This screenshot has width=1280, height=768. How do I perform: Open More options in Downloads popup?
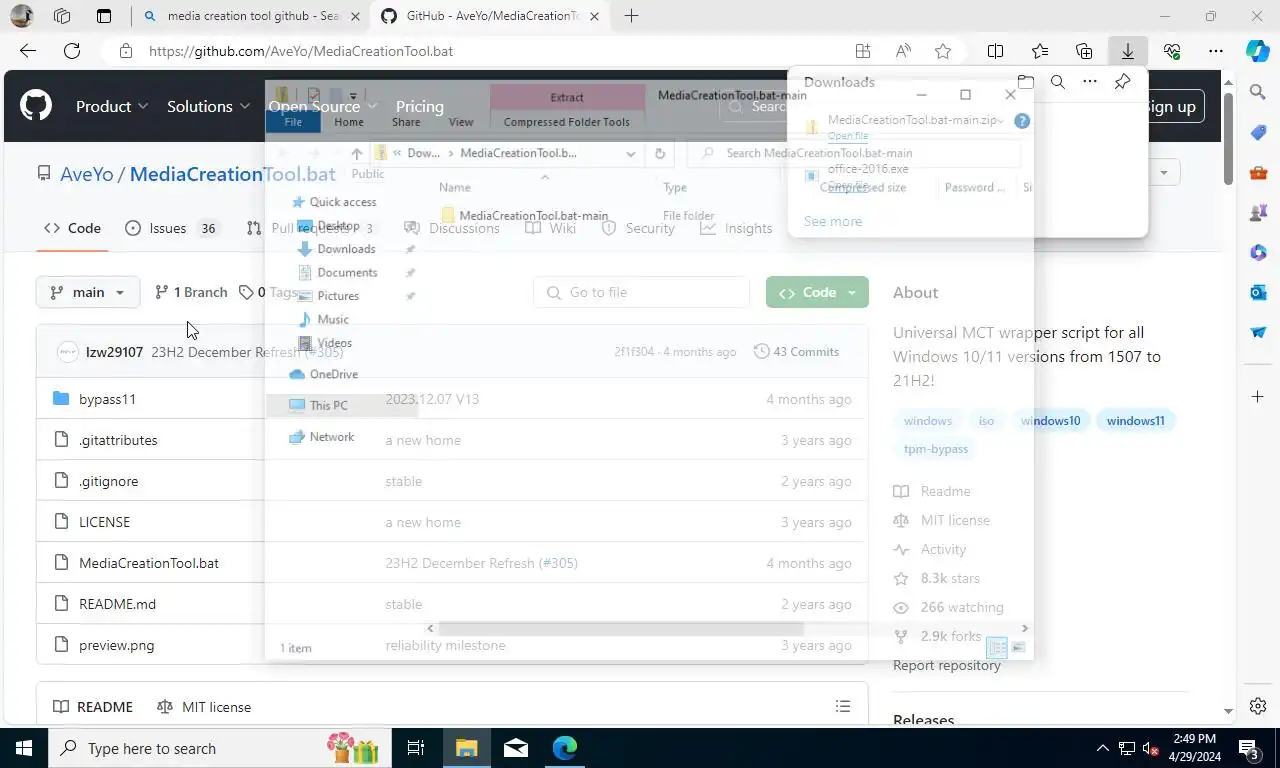[1090, 82]
